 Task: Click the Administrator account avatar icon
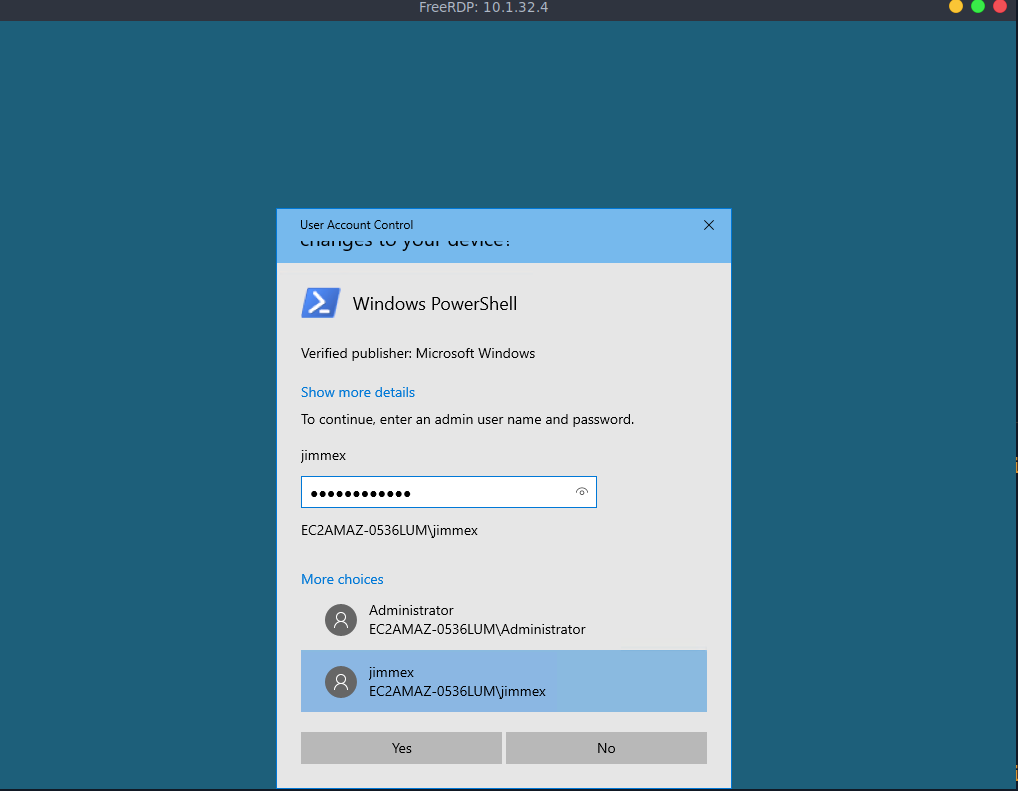pyautogui.click(x=341, y=620)
